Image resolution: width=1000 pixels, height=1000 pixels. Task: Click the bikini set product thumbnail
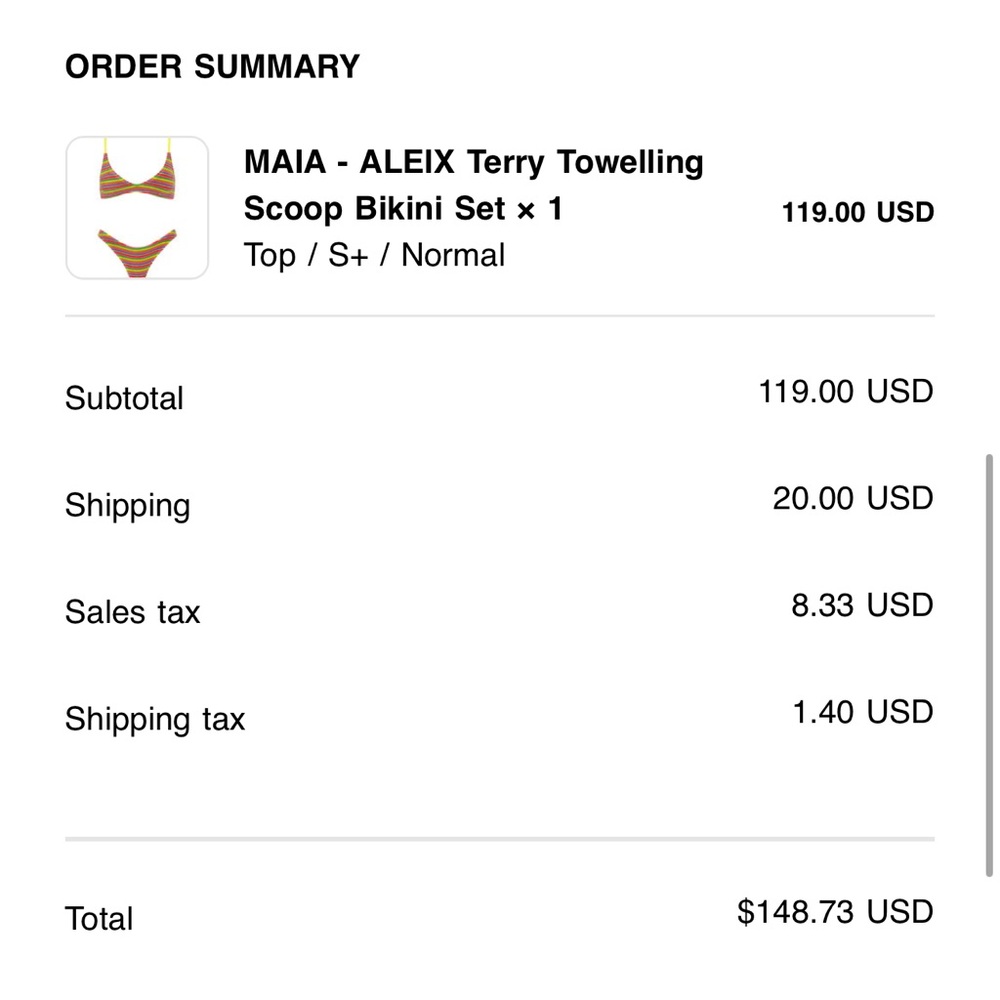[137, 208]
